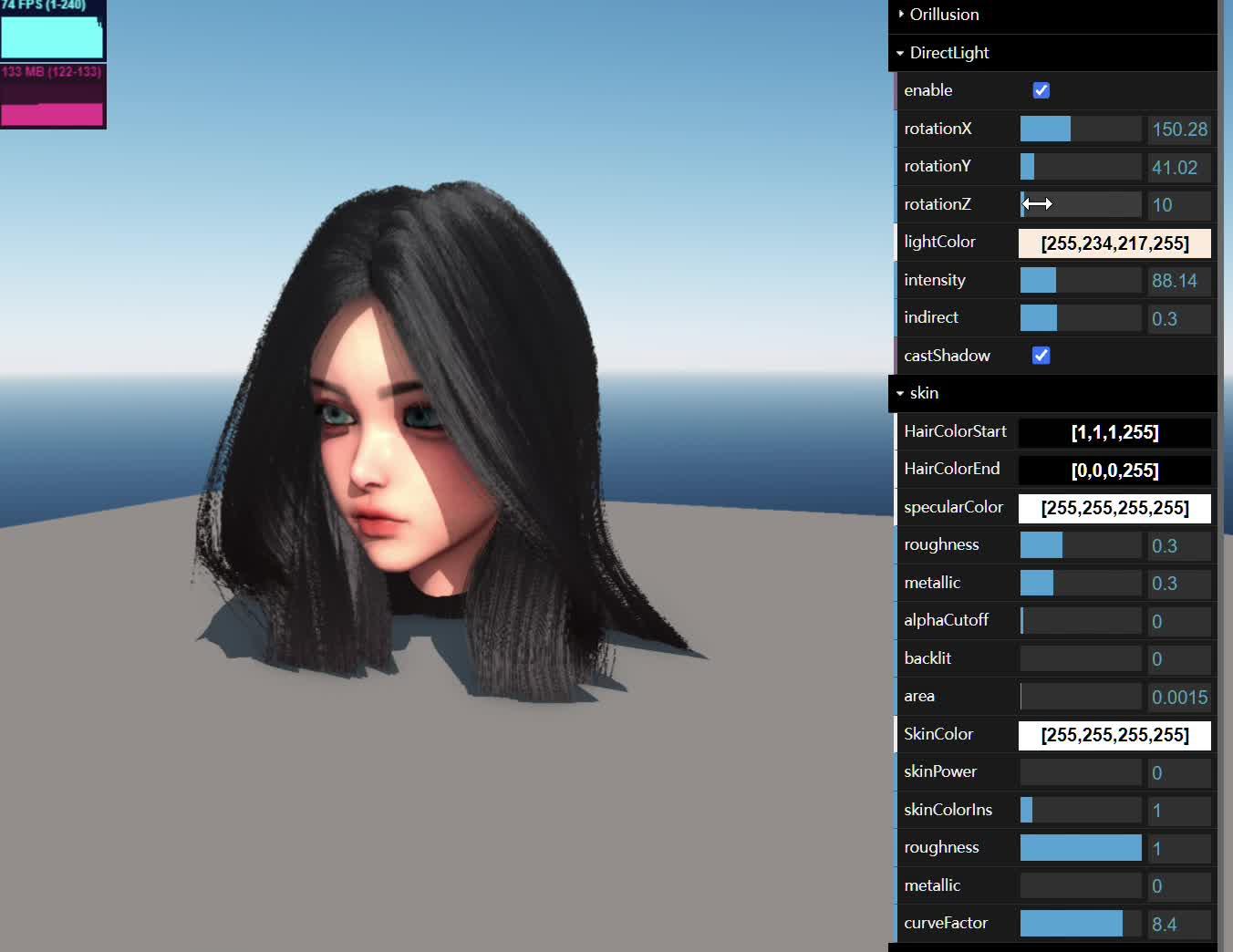The image size is (1233, 952).
Task: Adjust the rotationX slider
Action: [x=1081, y=129]
